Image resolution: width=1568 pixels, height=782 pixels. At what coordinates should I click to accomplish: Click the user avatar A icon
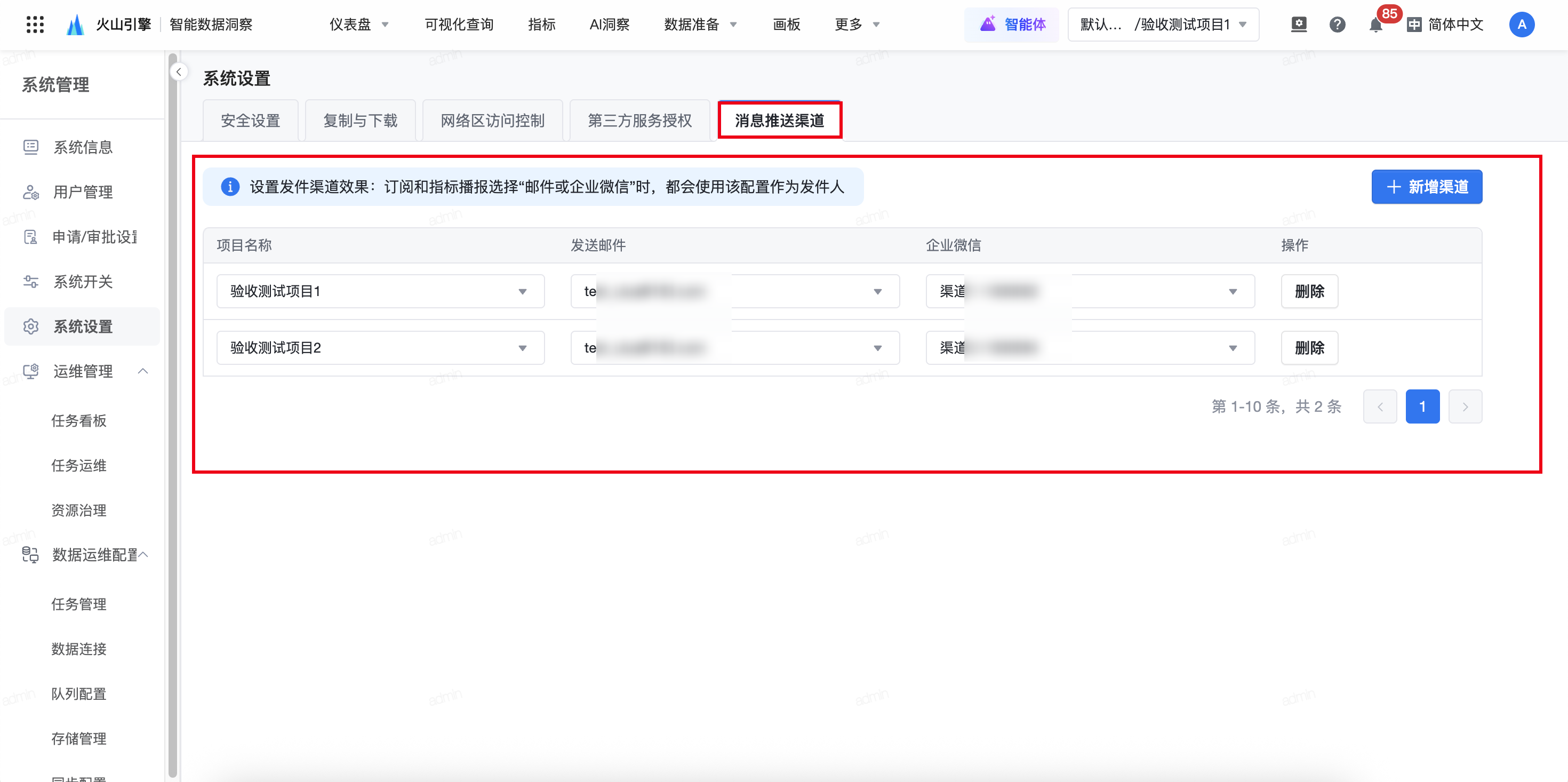1521,25
